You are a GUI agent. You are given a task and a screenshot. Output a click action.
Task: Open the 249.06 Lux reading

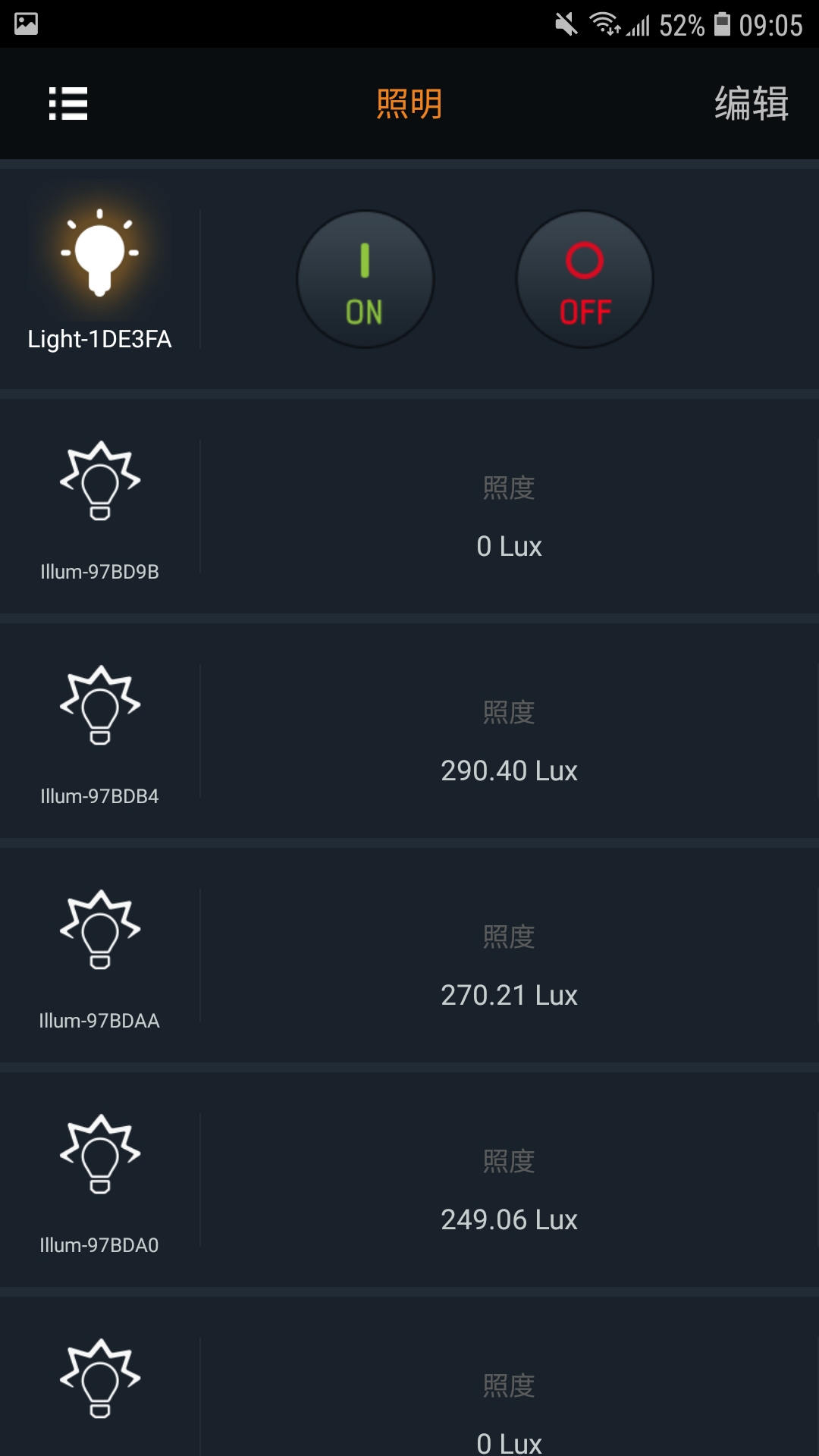point(509,1219)
